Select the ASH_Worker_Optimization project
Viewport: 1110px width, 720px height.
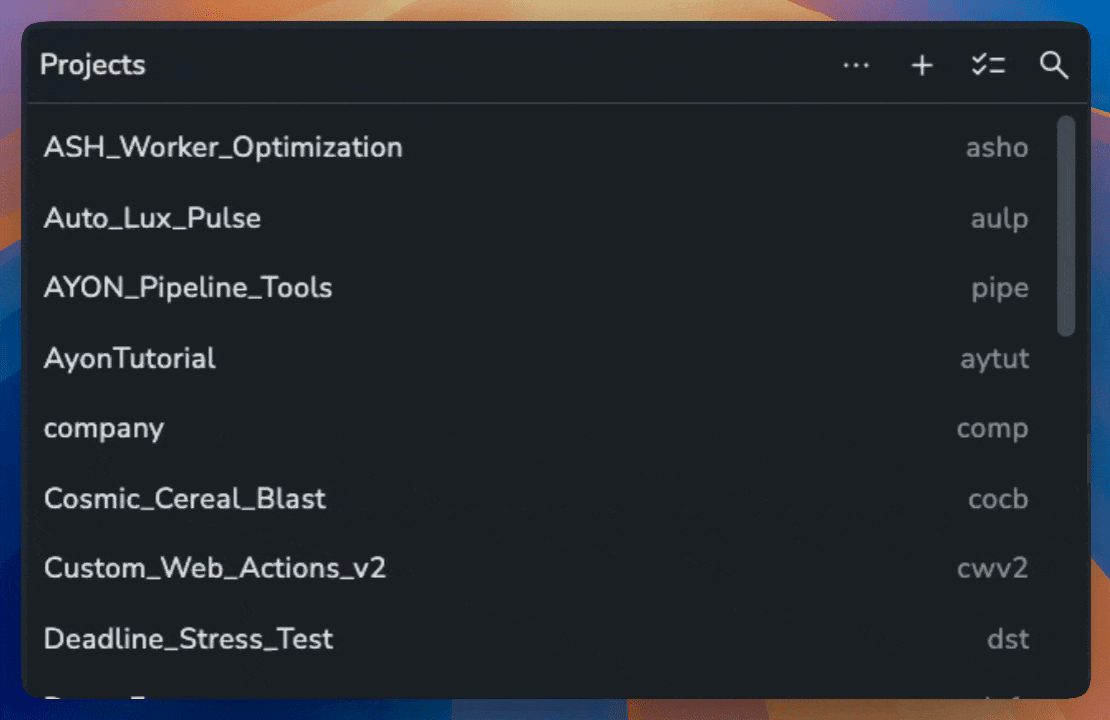[x=223, y=148]
